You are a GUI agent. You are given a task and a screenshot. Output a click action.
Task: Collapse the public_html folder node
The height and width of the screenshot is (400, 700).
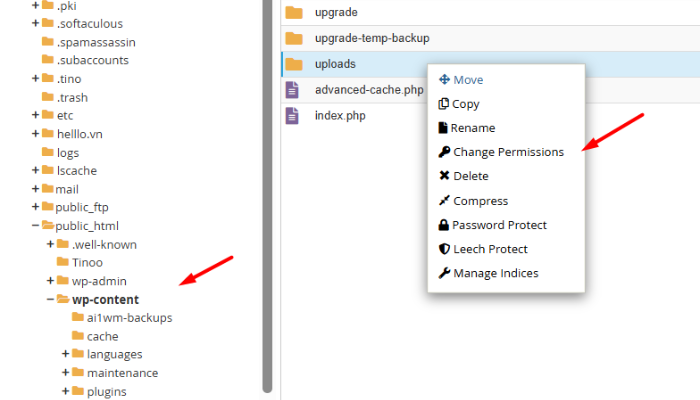coord(35,226)
